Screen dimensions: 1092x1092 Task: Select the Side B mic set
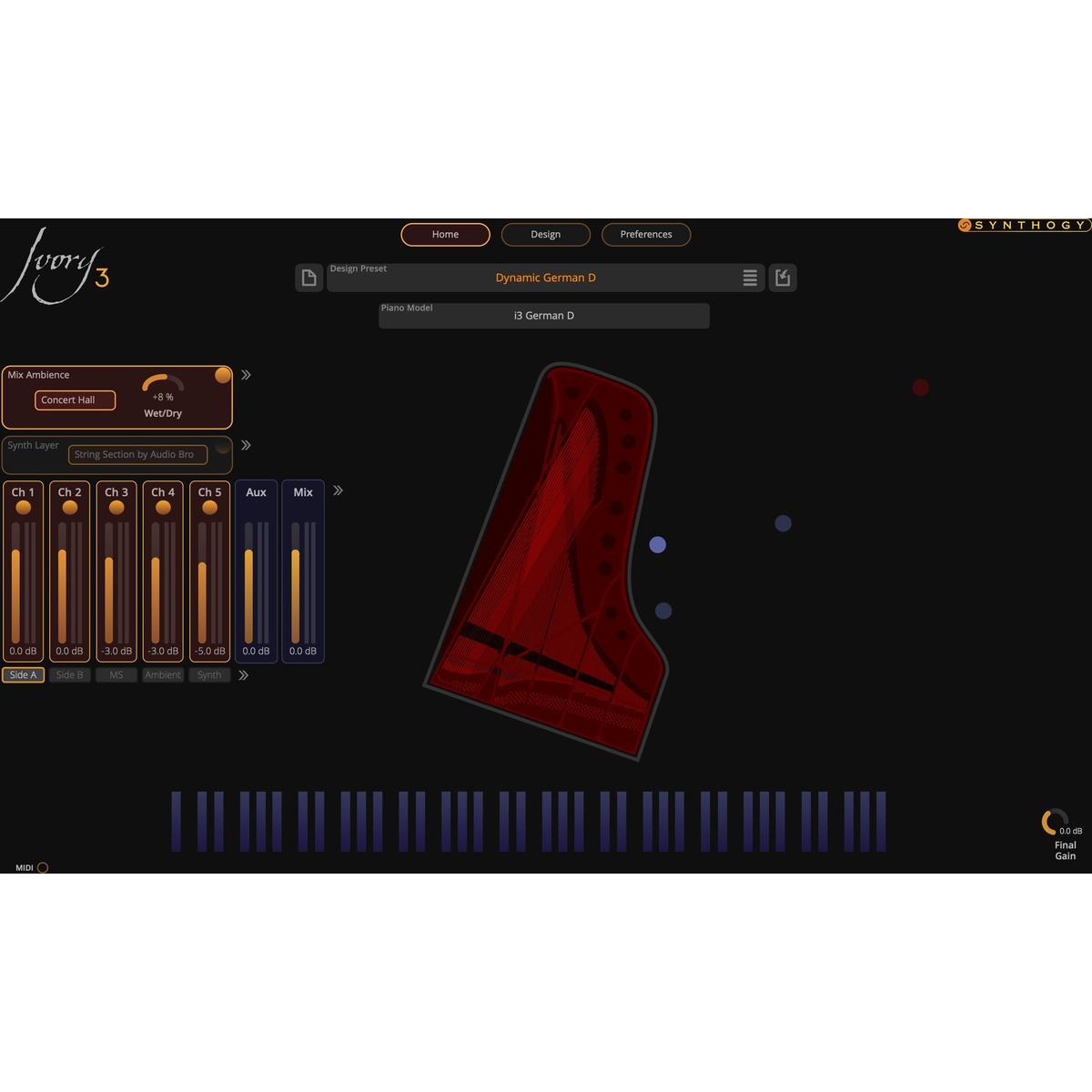click(70, 675)
